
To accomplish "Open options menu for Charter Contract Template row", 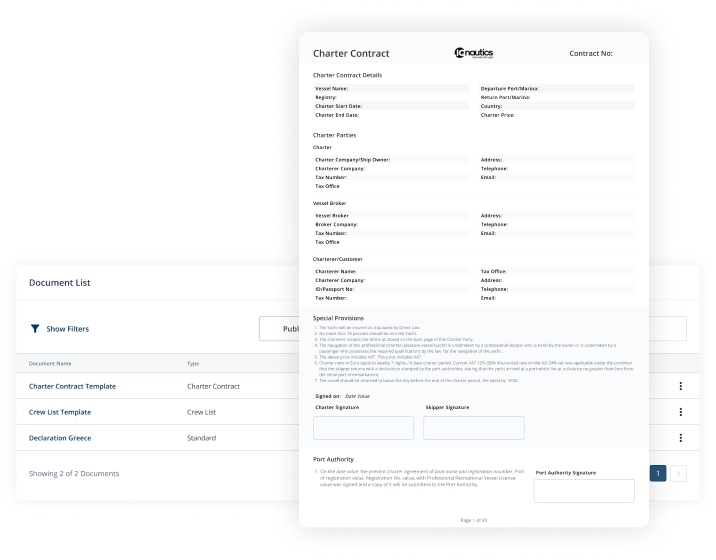I will [680, 386].
